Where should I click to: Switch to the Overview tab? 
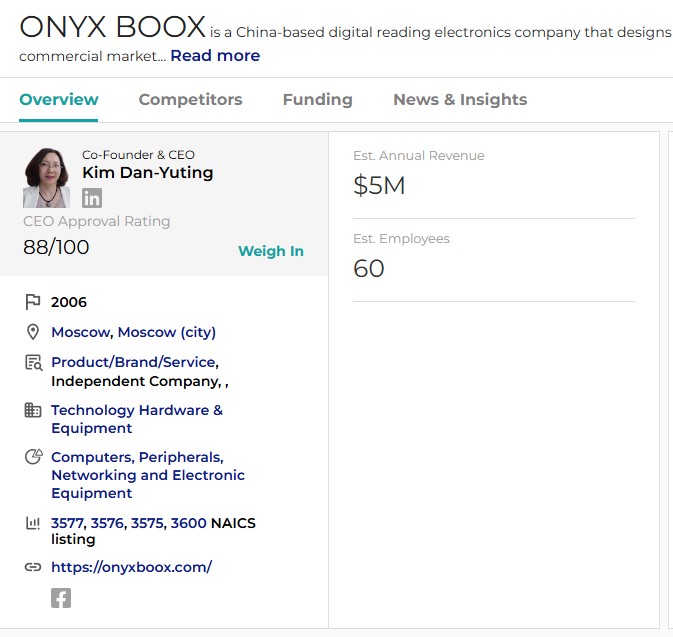pos(59,100)
